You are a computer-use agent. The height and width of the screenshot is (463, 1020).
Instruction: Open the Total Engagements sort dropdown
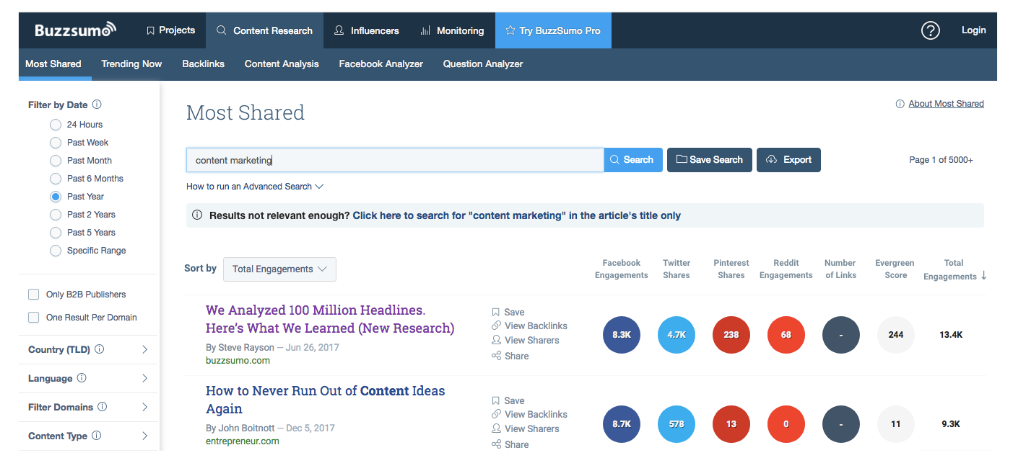click(x=280, y=269)
